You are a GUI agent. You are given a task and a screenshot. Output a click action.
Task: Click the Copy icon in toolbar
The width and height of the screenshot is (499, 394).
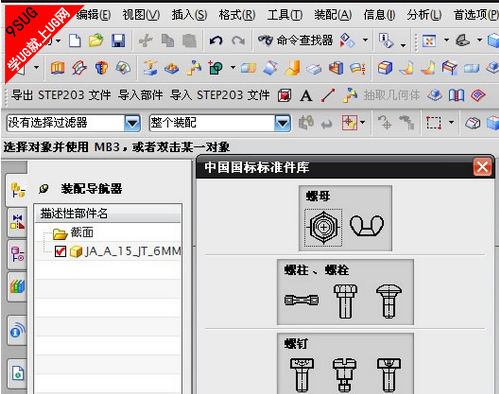coord(168,41)
